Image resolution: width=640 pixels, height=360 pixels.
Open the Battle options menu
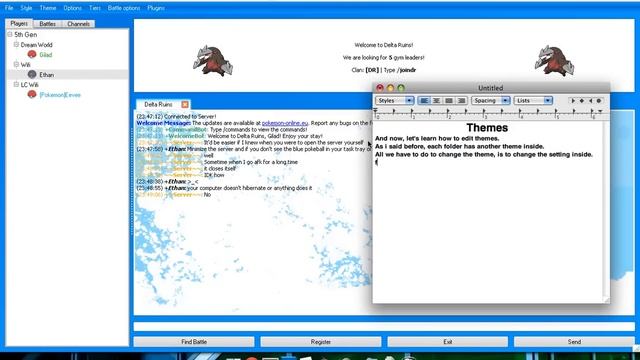(124, 8)
